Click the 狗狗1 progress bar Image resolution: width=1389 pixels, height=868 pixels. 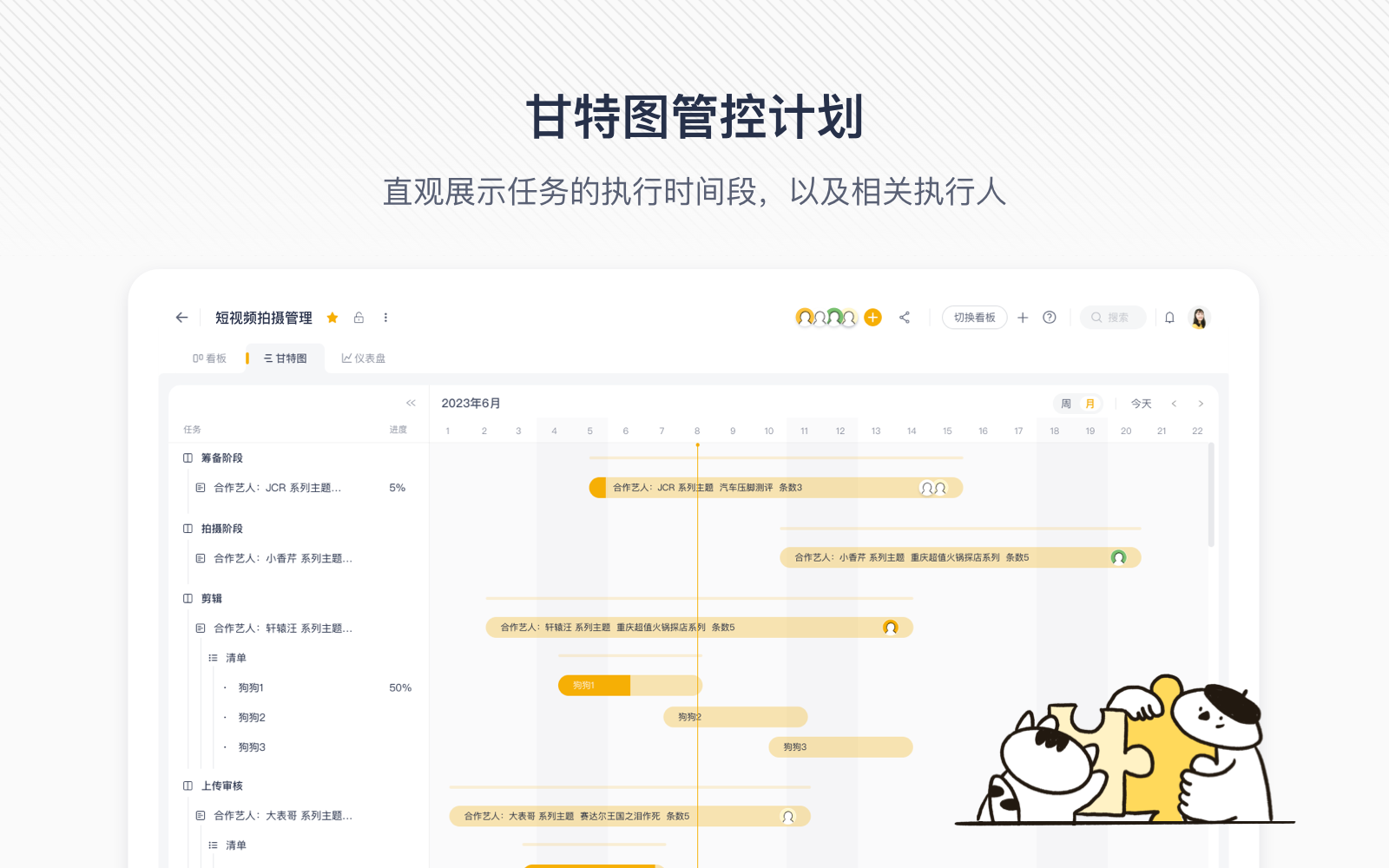pos(629,686)
